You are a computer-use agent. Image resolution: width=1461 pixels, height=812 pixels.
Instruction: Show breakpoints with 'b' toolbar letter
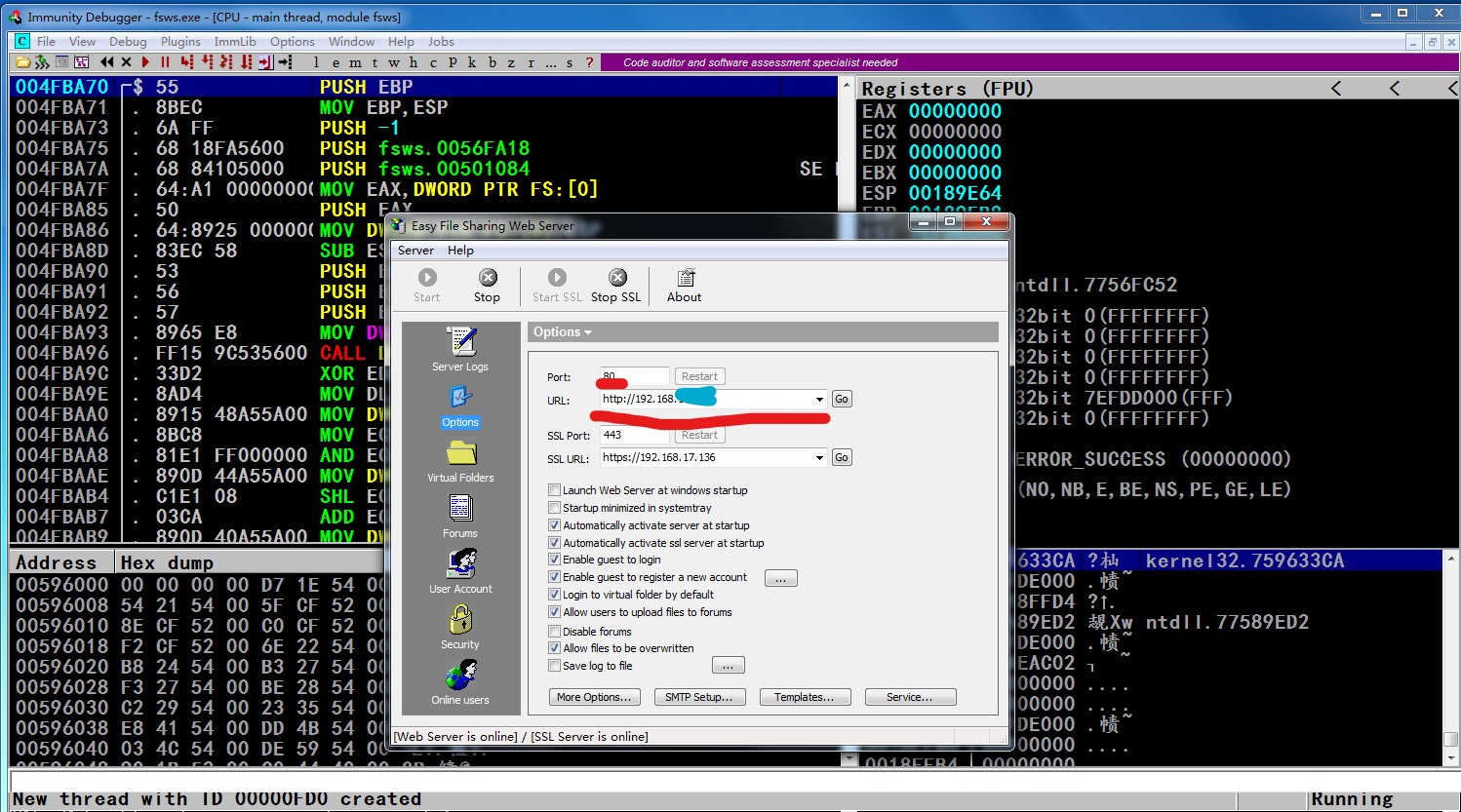coord(492,61)
